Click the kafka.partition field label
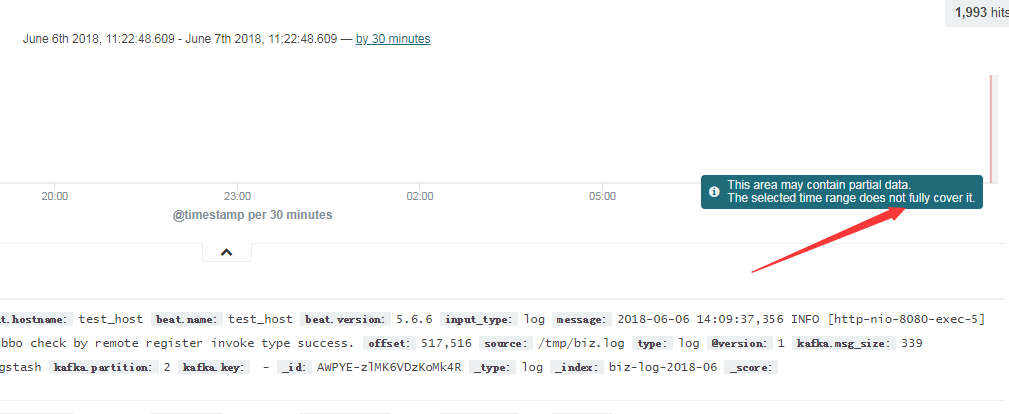This screenshot has width=1009, height=414. click(x=101, y=367)
